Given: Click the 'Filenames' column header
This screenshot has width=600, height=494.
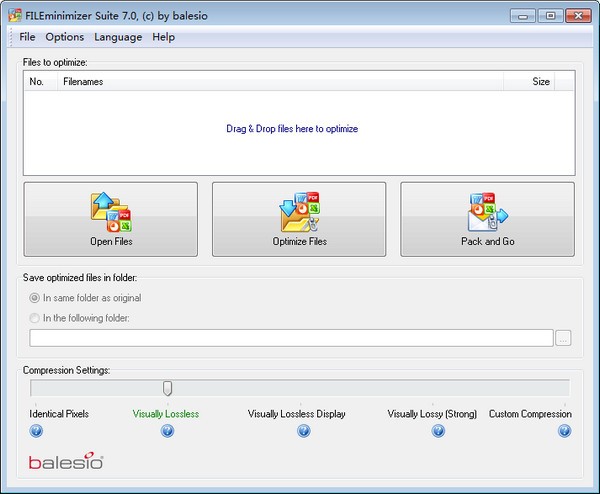Looking at the screenshot, I should click(280, 82).
